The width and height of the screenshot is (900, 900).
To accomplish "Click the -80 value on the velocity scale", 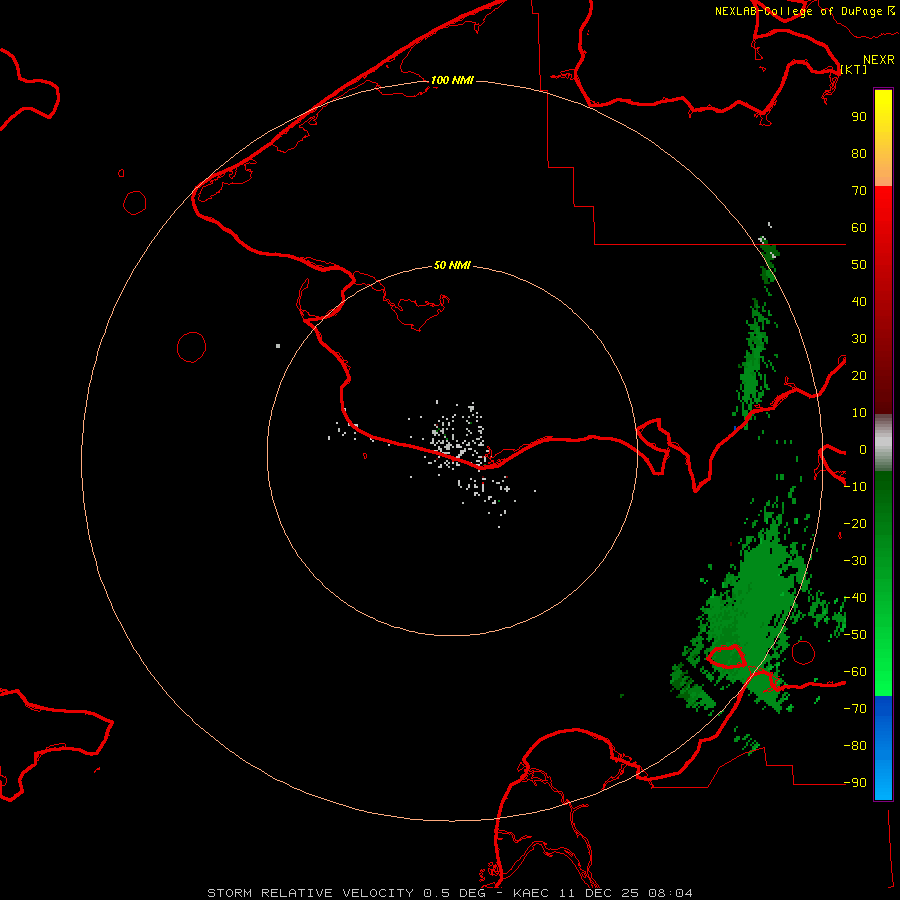I will 855,746.
